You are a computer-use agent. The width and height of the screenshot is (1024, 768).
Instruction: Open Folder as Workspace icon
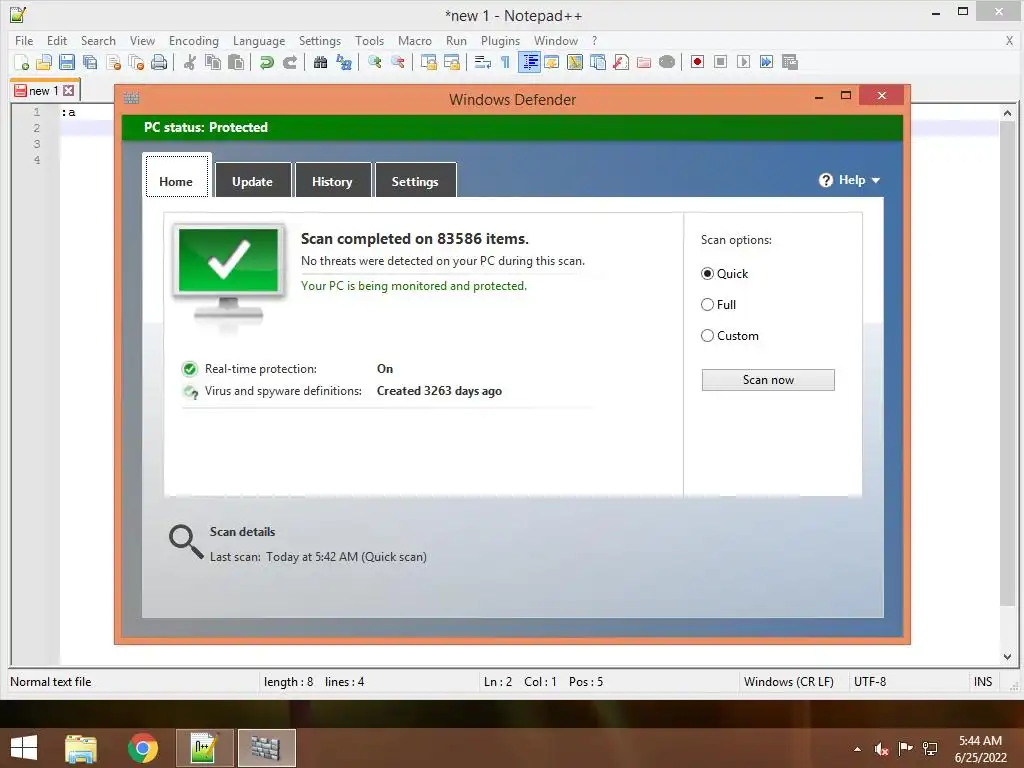pos(644,62)
